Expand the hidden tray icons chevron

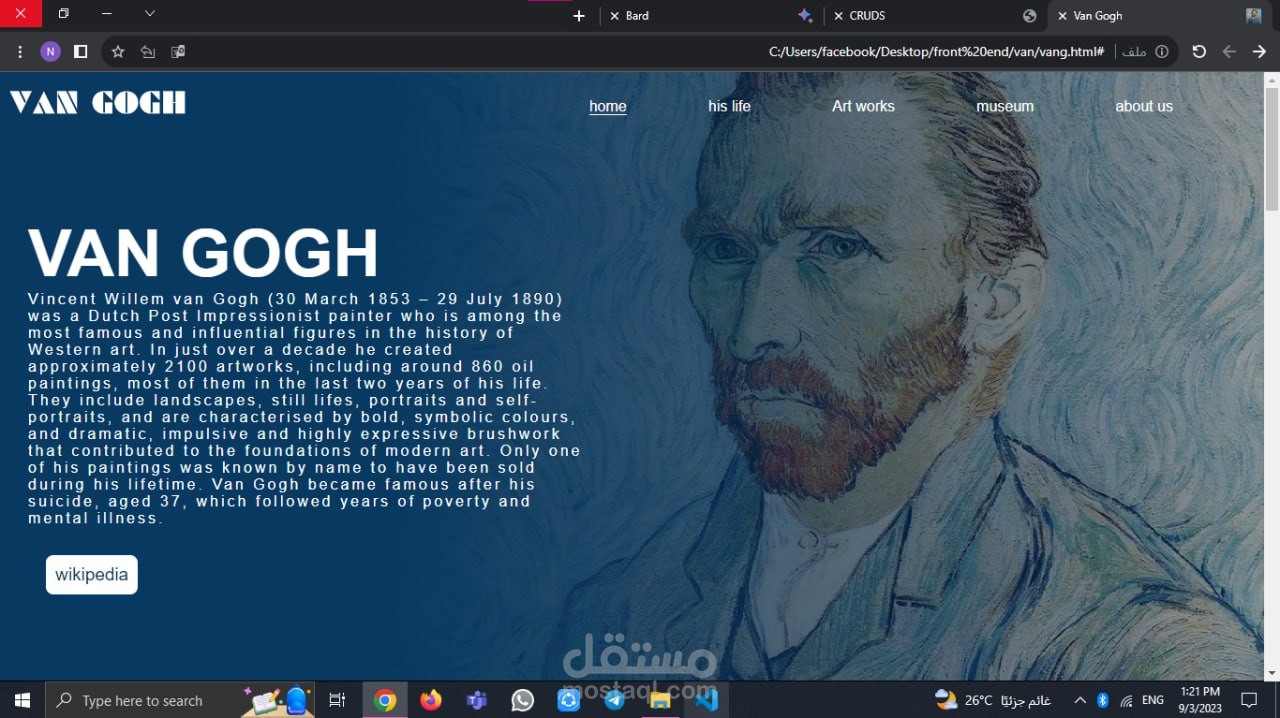click(1080, 700)
